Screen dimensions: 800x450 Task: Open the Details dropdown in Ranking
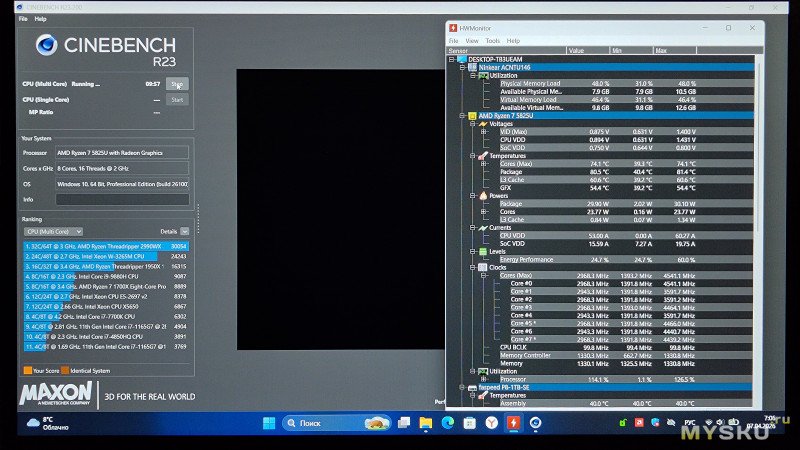(175, 230)
